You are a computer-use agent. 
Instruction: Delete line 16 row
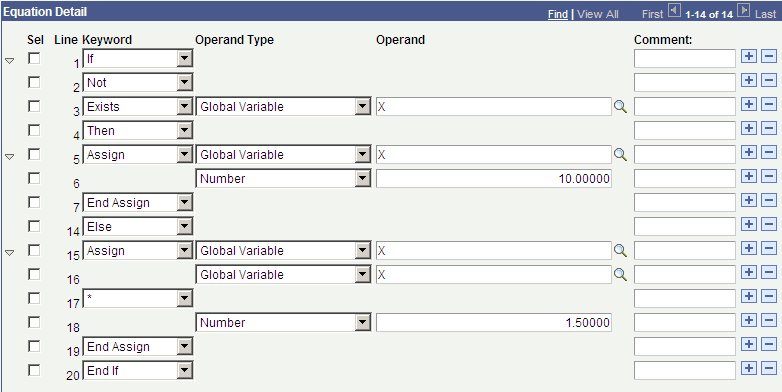tap(769, 272)
